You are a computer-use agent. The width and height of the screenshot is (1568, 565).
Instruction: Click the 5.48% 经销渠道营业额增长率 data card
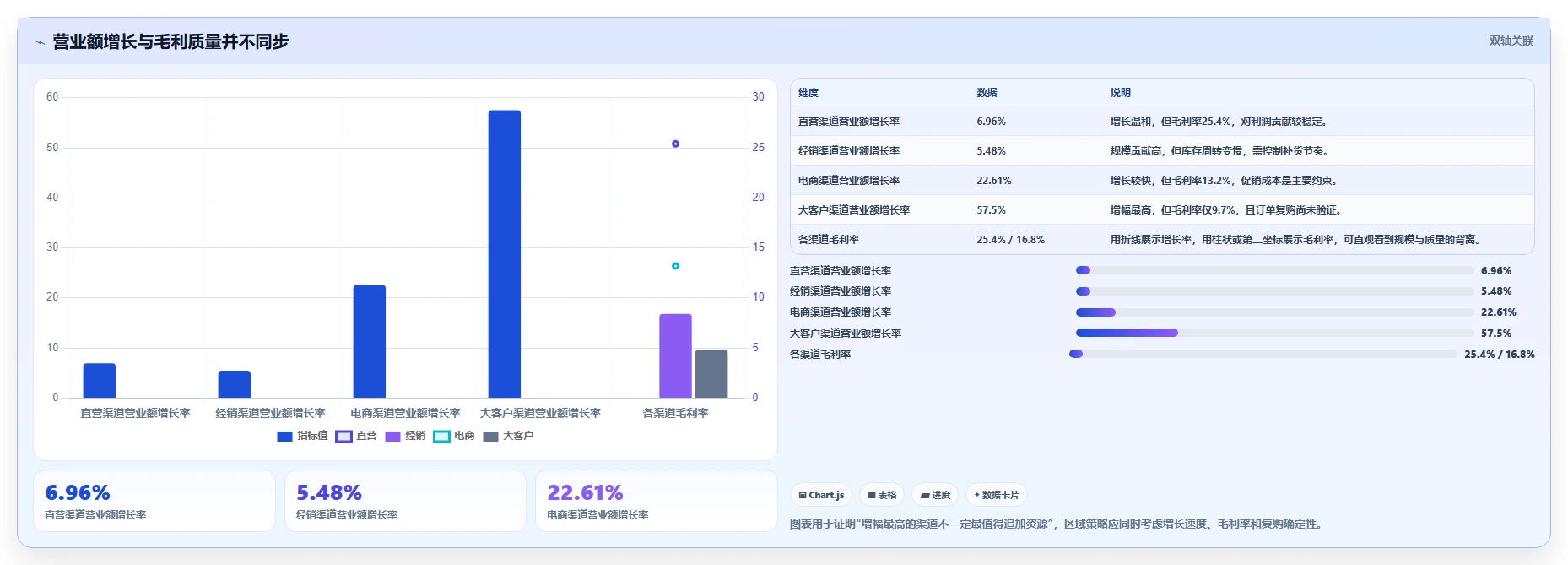[405, 501]
